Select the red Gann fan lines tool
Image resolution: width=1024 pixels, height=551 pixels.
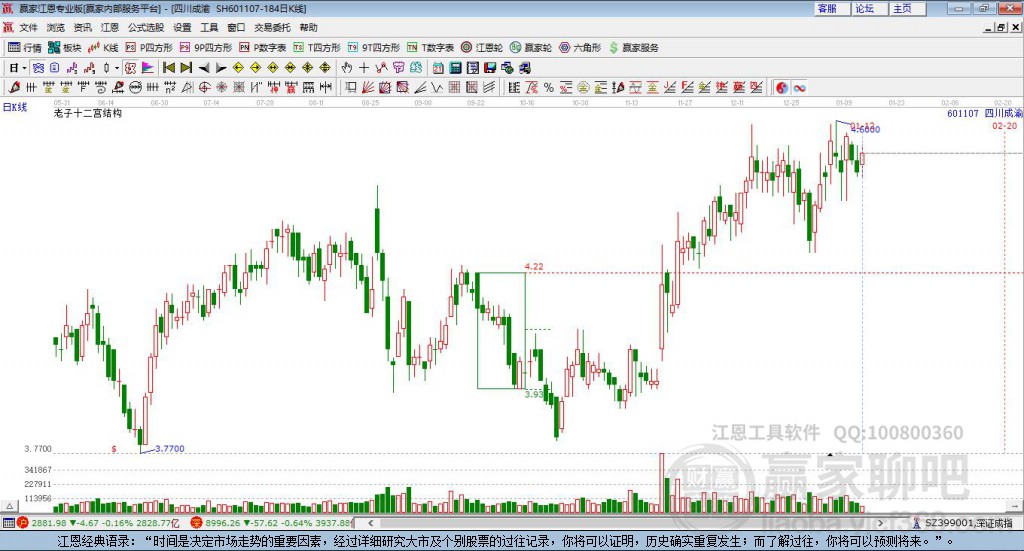368,87
